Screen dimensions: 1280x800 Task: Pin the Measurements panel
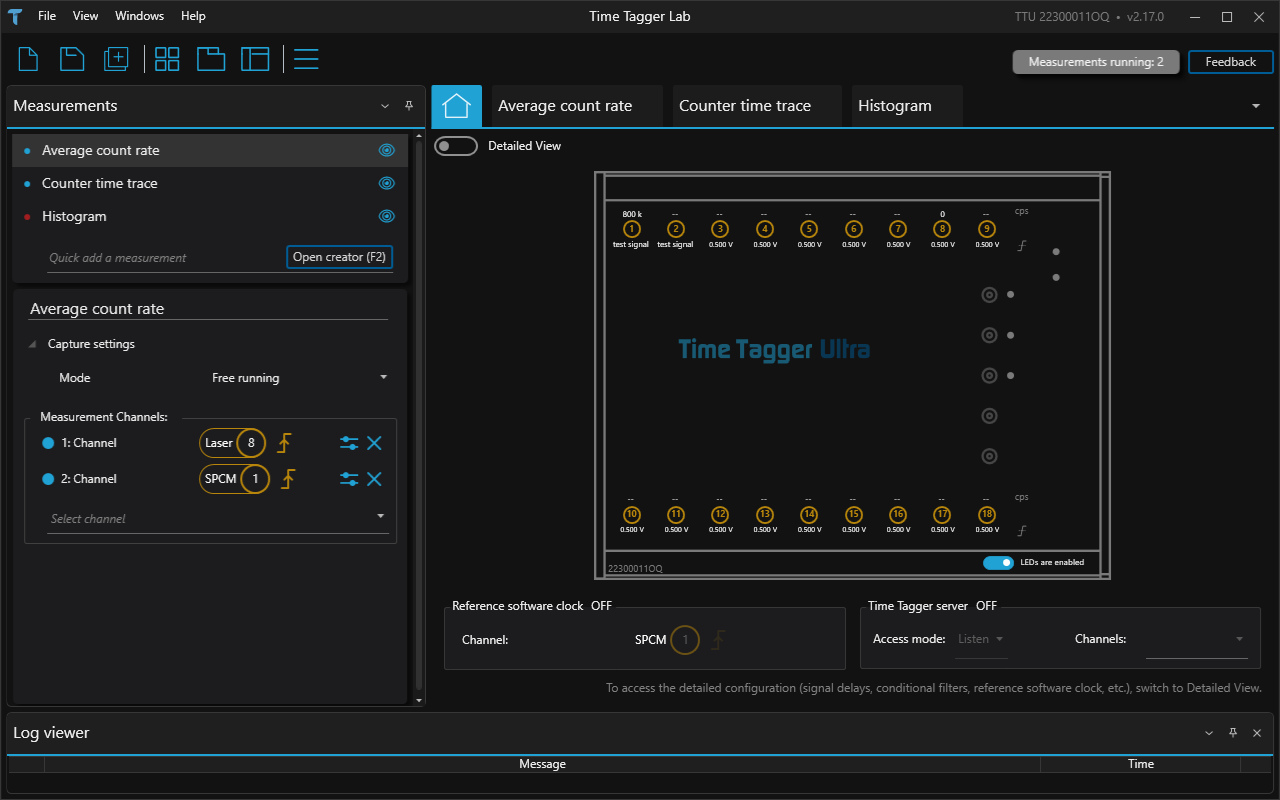pos(409,106)
